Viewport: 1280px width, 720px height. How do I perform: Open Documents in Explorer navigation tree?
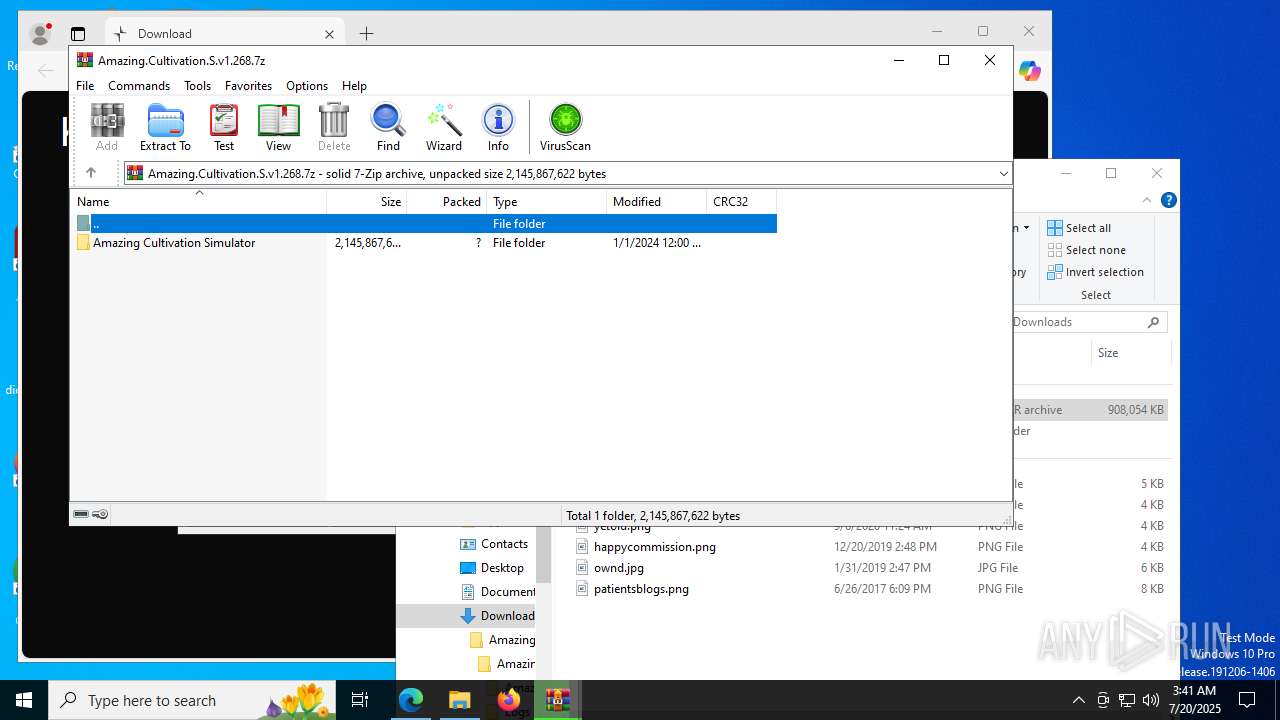click(497, 592)
